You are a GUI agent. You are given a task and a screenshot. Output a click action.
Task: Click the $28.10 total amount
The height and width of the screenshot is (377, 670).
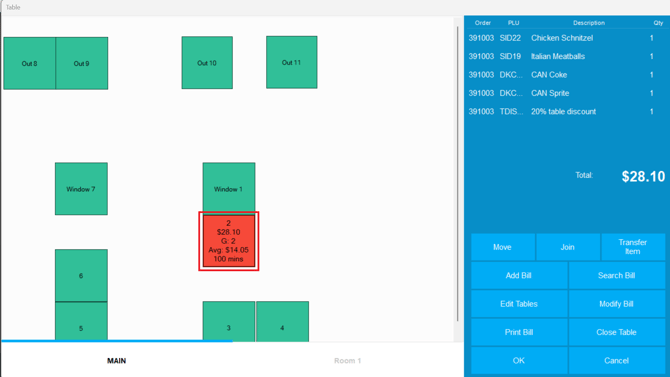(643, 176)
